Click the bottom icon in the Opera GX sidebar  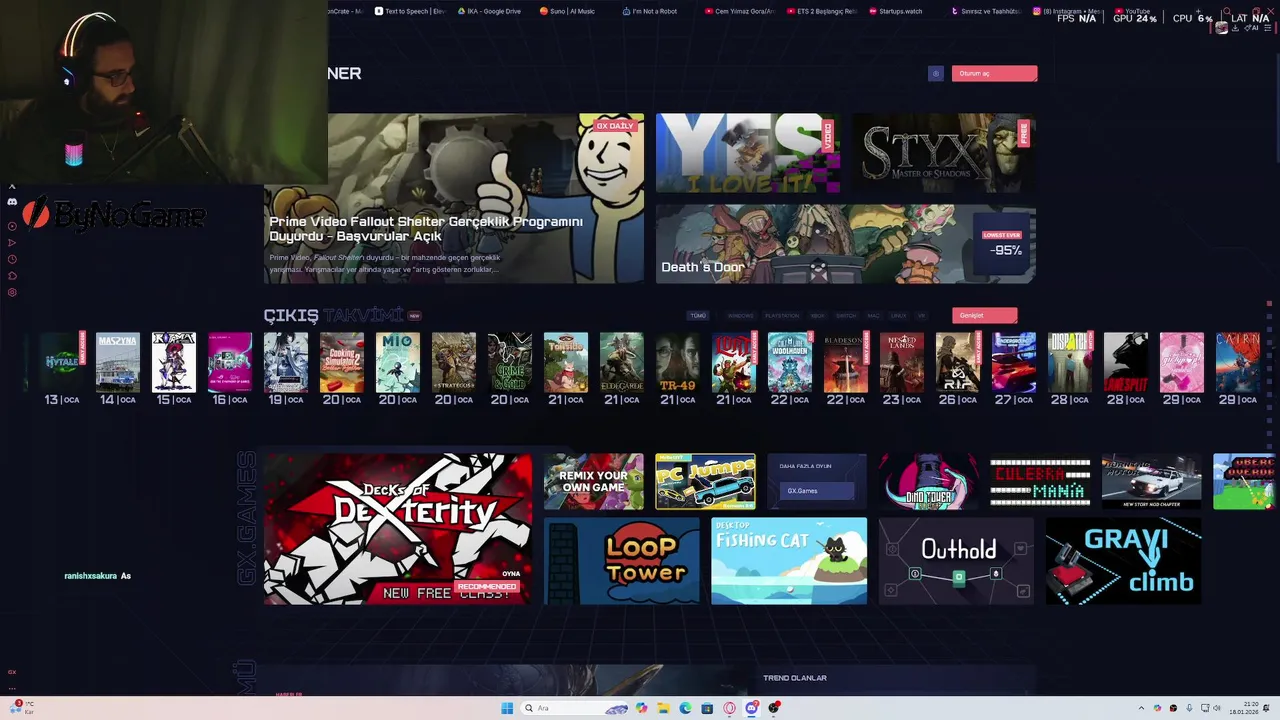[12, 688]
